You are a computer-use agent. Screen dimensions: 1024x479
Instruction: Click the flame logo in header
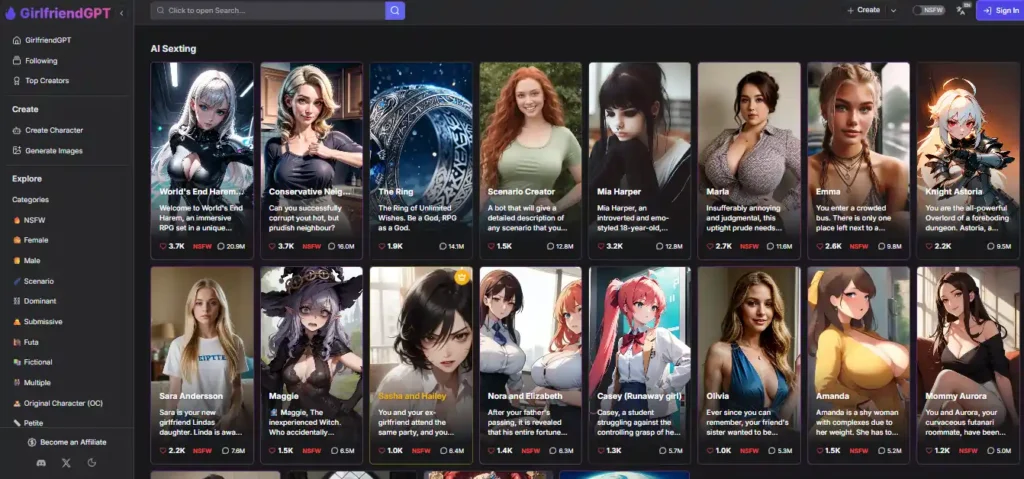click(x=11, y=13)
